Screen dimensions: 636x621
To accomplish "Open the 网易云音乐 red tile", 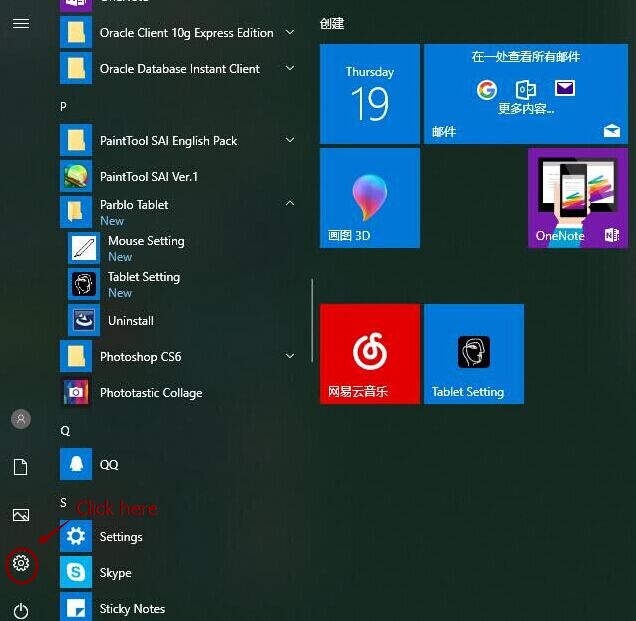I will [x=370, y=354].
